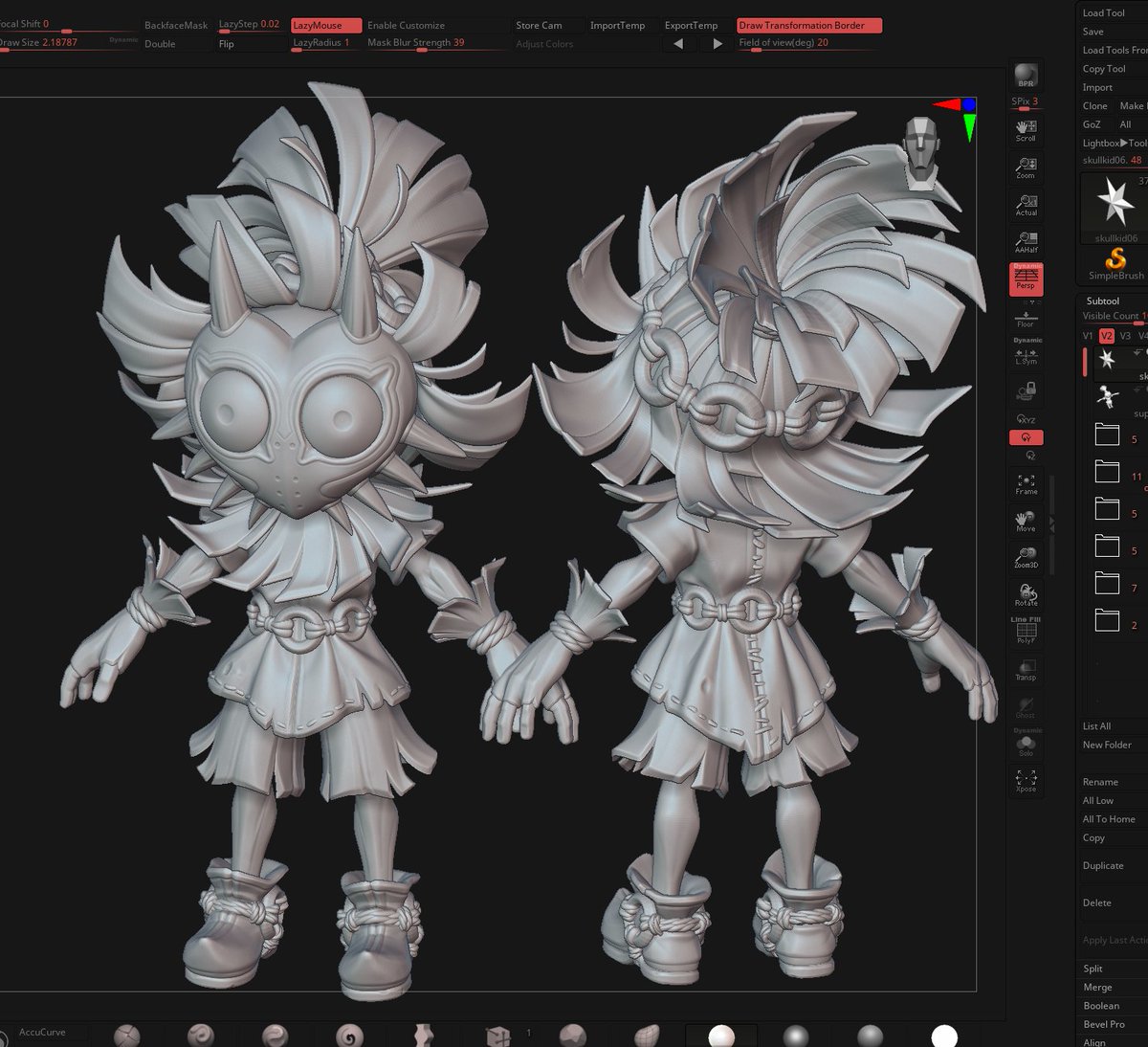This screenshot has height=1047, width=1148.
Task: Toggle Transp transparency mode
Action: pyautogui.click(x=1026, y=669)
